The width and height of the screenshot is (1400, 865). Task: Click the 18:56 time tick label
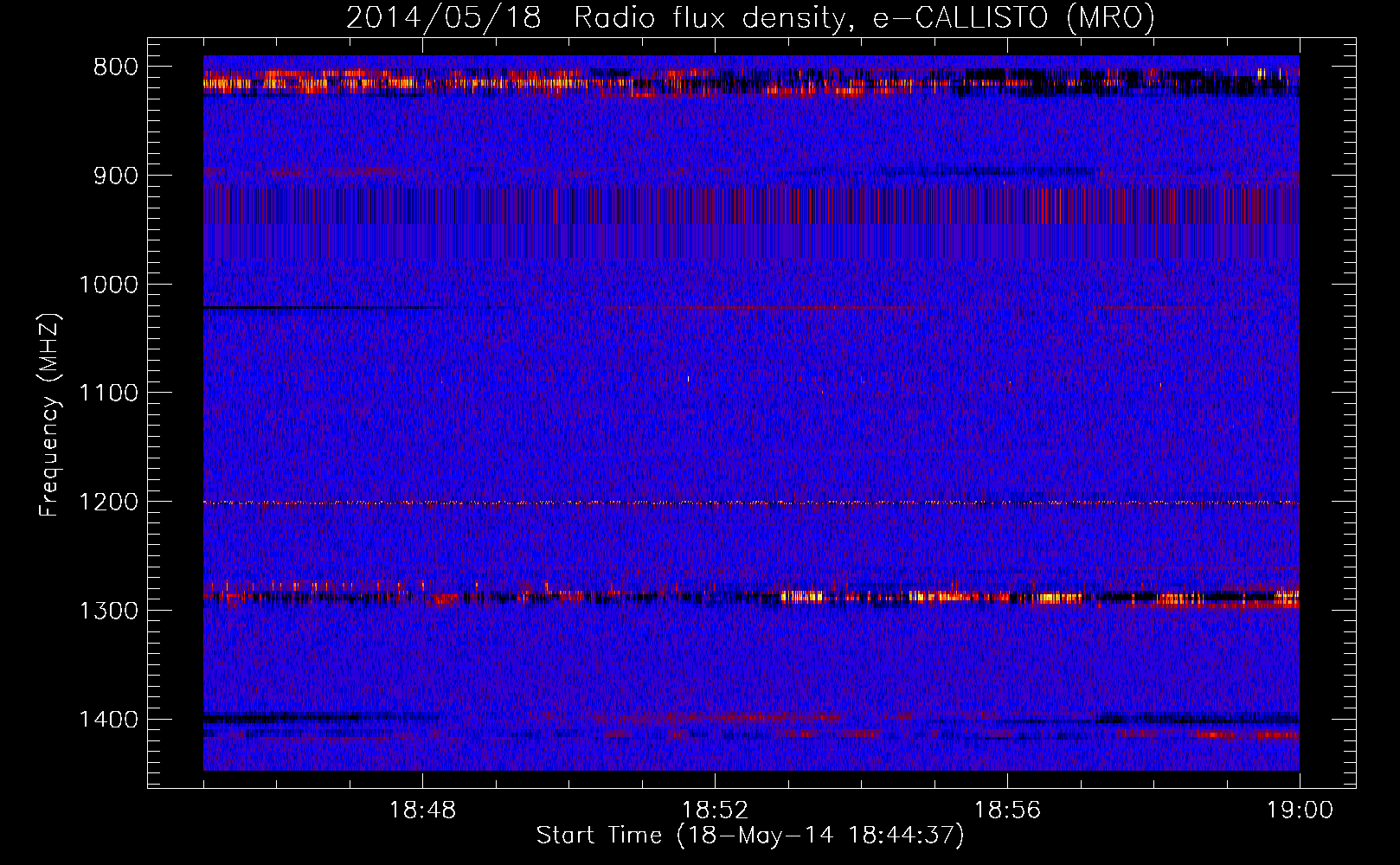1007,811
